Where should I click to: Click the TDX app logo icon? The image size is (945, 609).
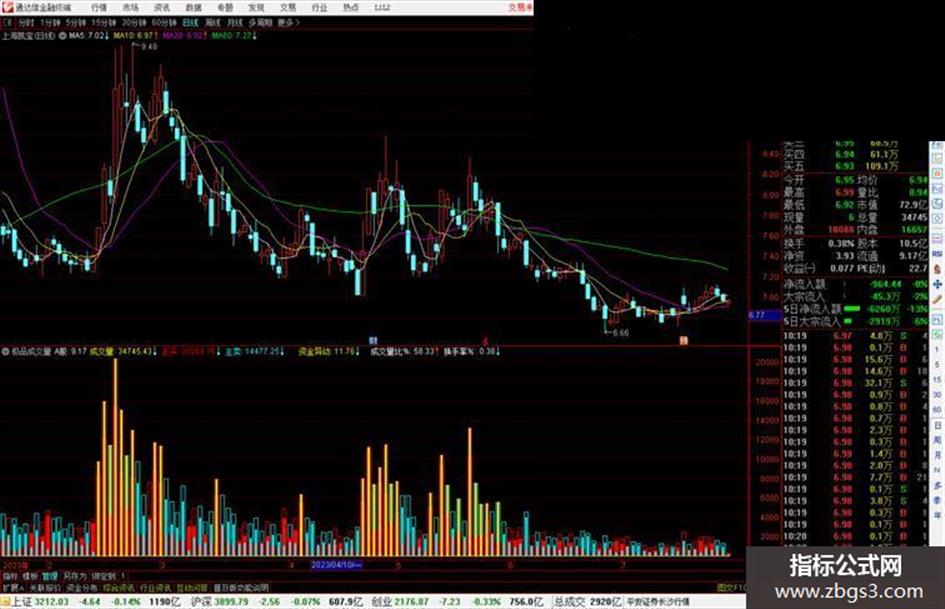tap(7, 7)
